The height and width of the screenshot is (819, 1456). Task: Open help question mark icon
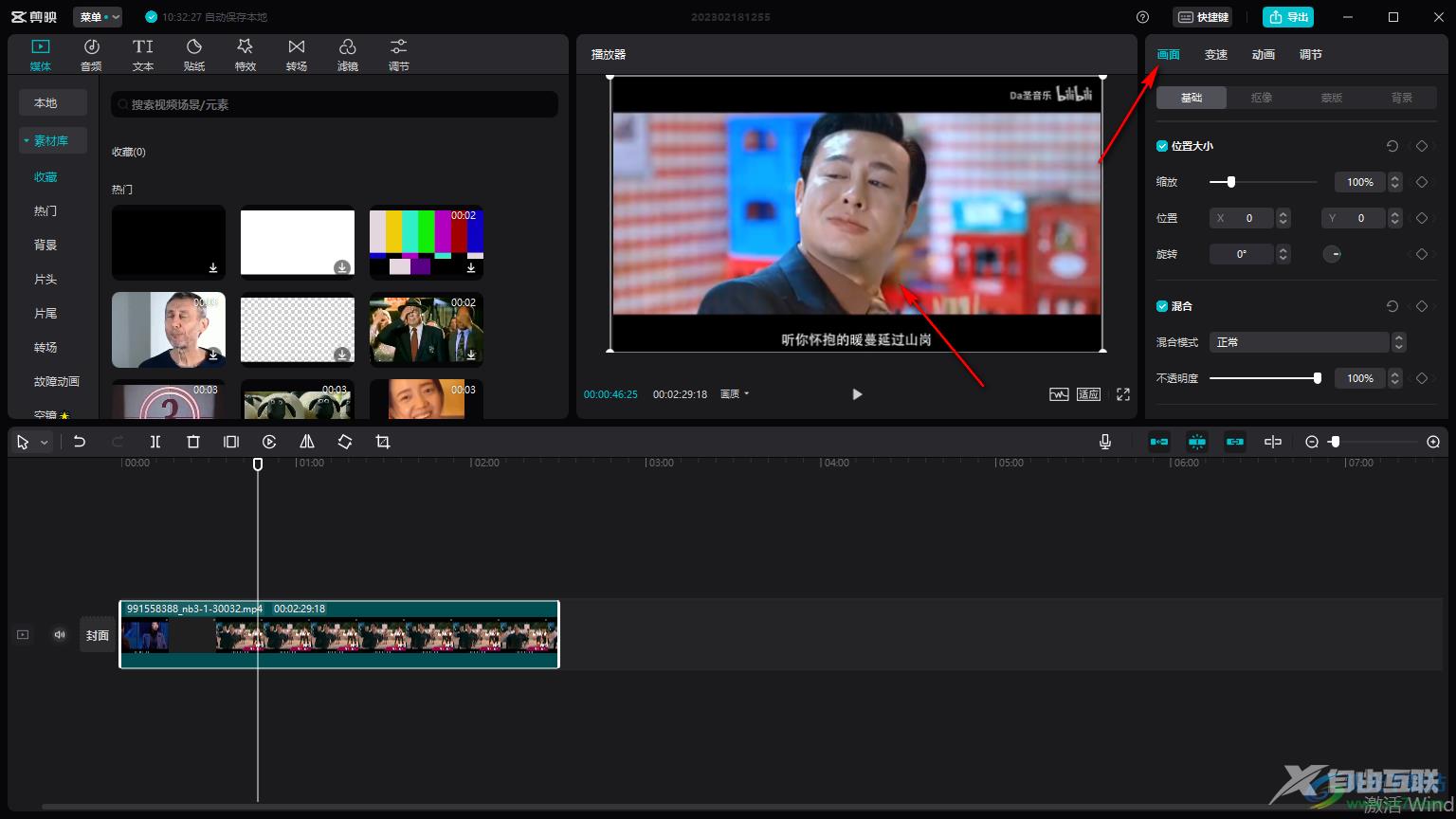[x=1142, y=17]
